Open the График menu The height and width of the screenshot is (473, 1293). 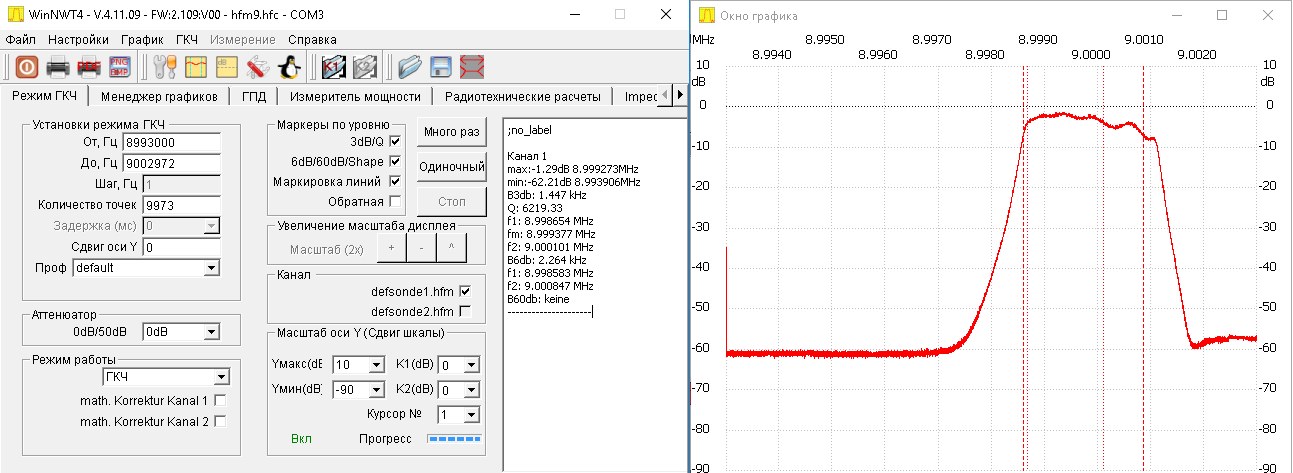click(141, 39)
